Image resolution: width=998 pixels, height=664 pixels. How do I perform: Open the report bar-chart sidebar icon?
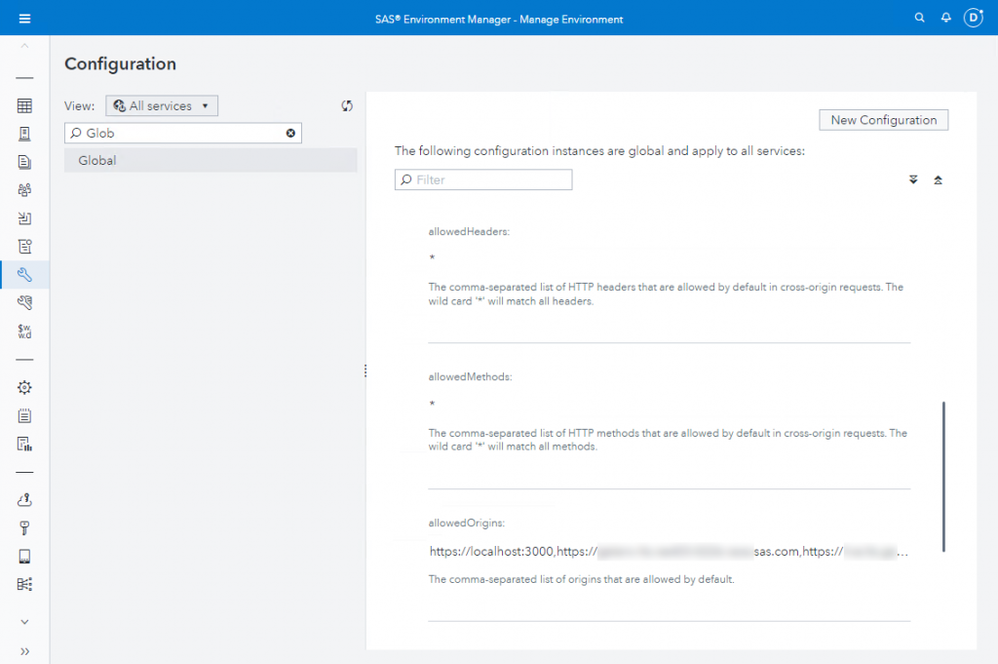(x=25, y=444)
